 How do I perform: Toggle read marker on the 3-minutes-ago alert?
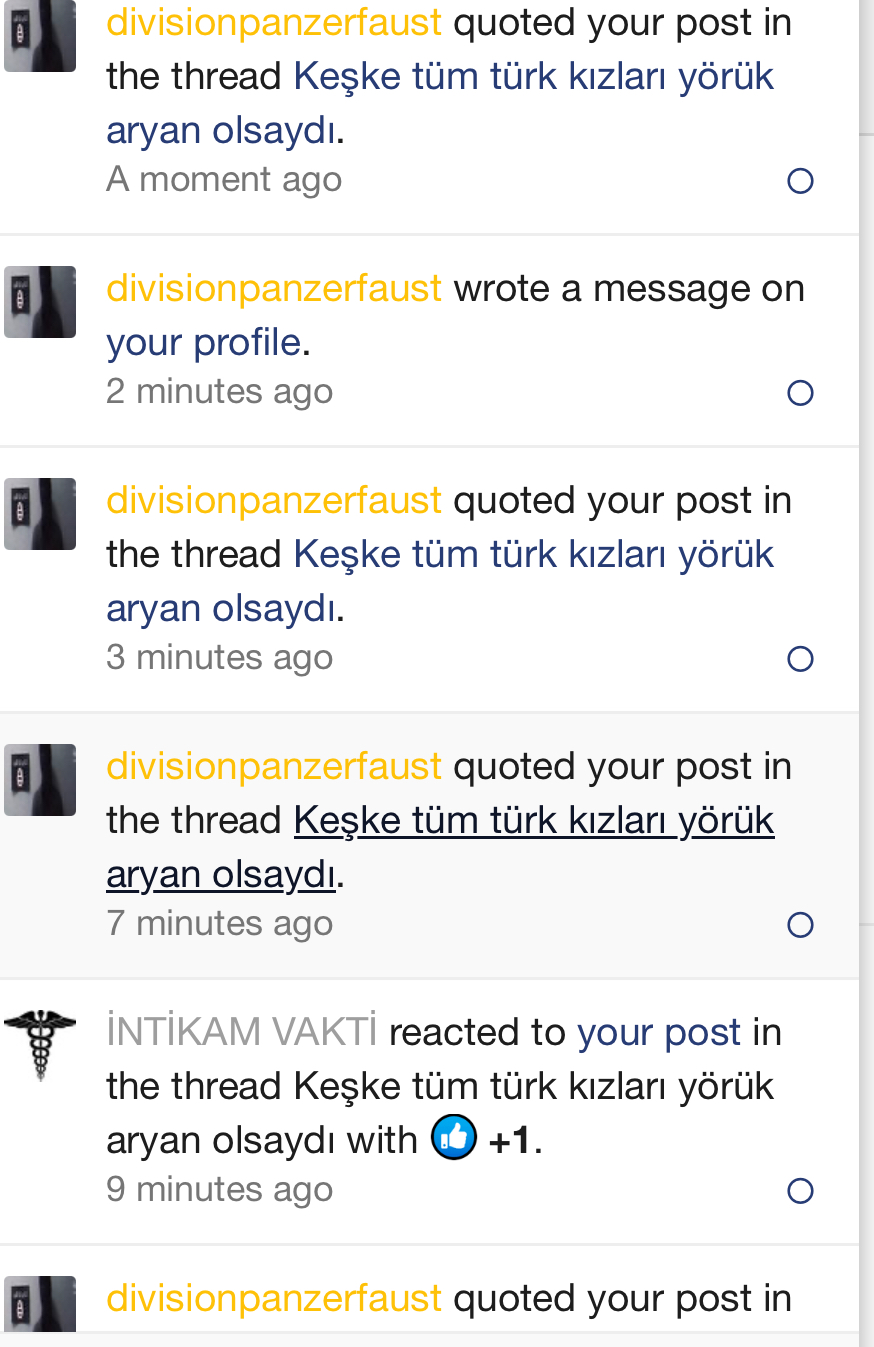(x=800, y=659)
